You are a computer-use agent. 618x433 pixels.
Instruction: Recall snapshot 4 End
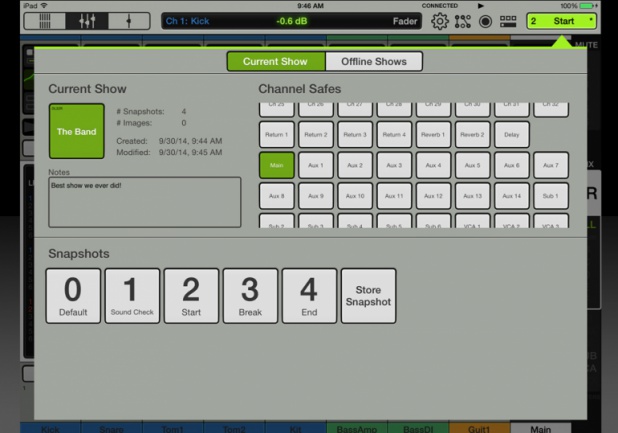pos(309,296)
